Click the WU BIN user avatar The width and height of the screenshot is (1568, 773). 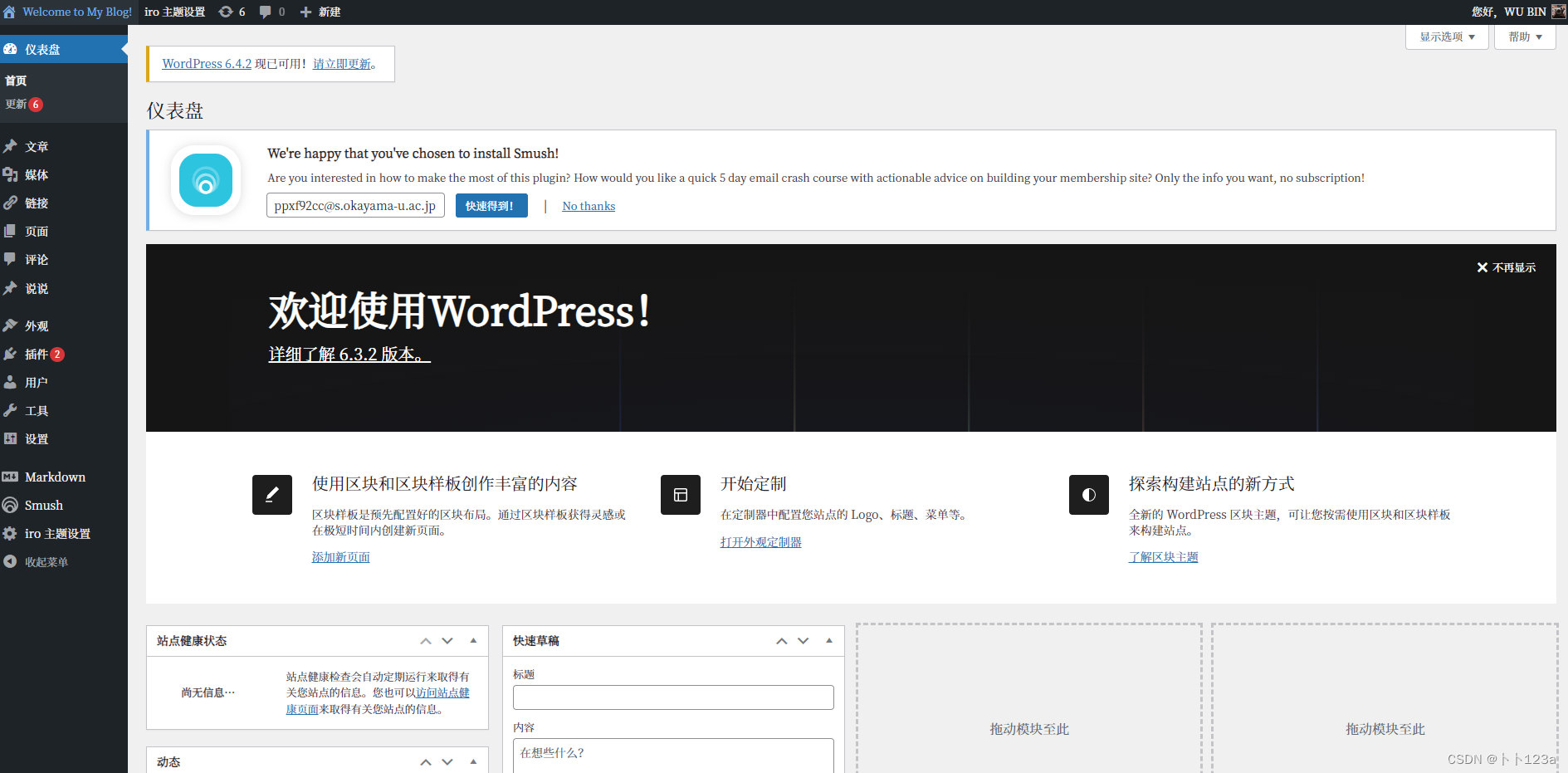1558,12
